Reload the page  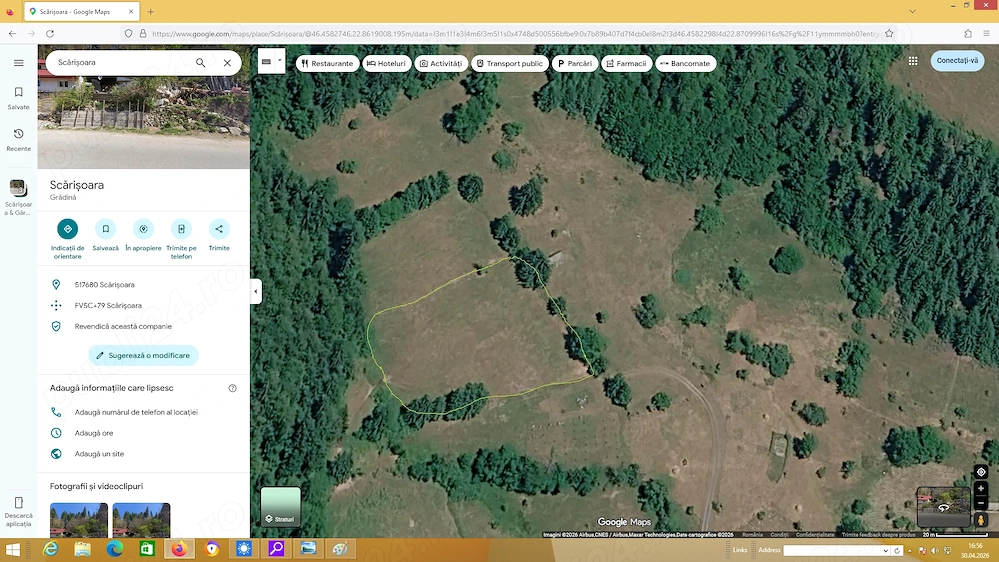click(50, 33)
